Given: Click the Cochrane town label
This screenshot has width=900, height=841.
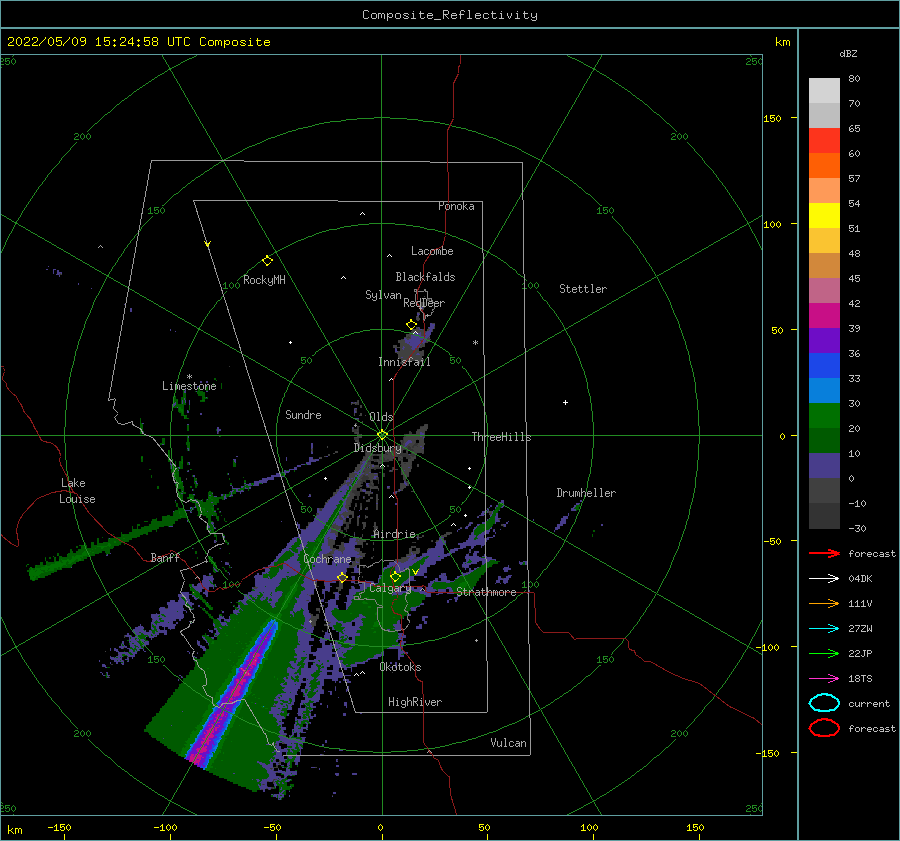Looking at the screenshot, I should 327,559.
